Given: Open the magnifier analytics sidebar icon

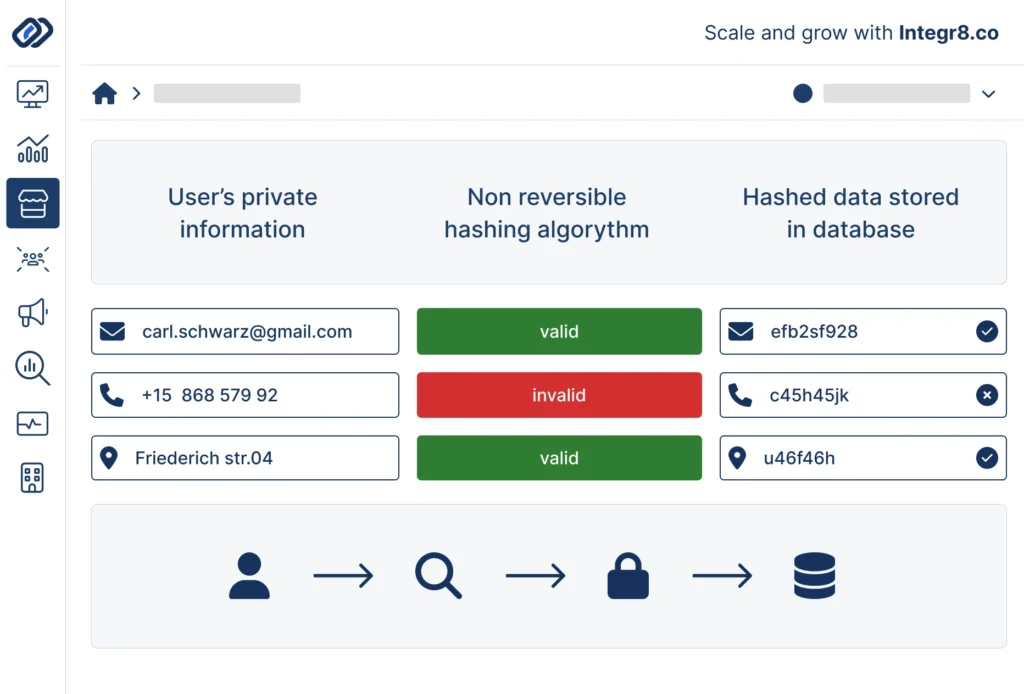Looking at the screenshot, I should click(33, 368).
